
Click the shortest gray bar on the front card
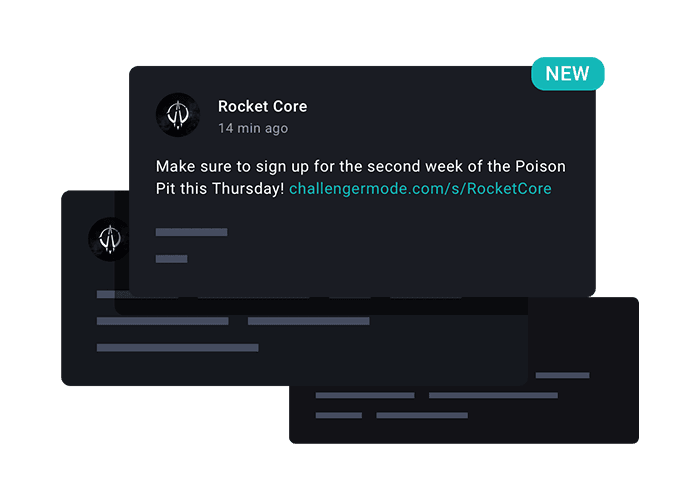click(171, 259)
